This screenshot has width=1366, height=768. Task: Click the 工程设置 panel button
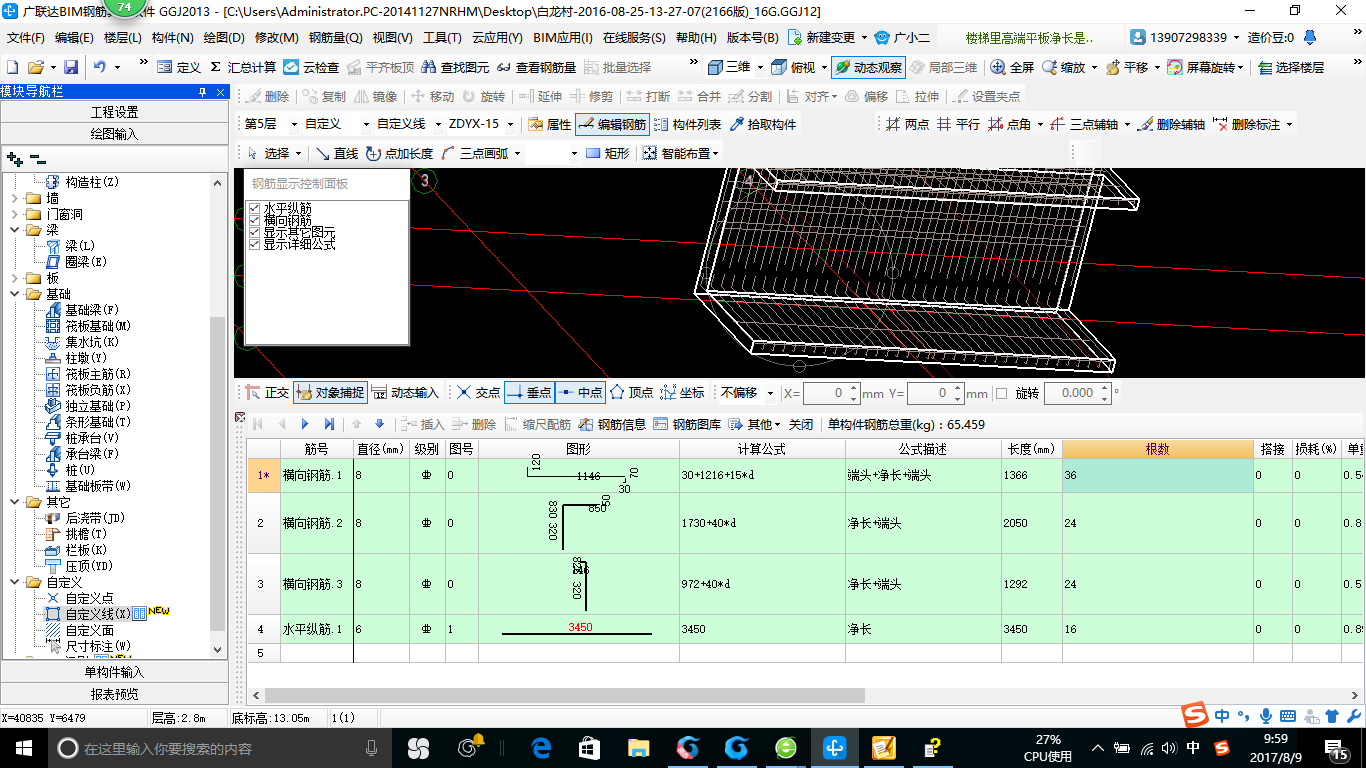(x=115, y=112)
